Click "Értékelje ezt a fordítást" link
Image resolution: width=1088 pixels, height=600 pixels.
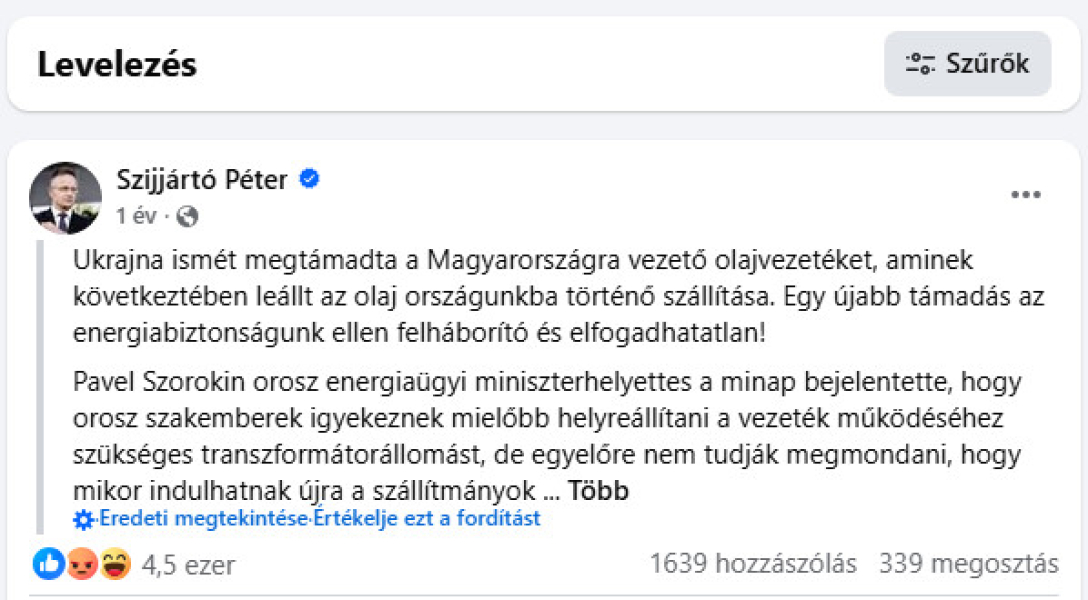tap(428, 519)
